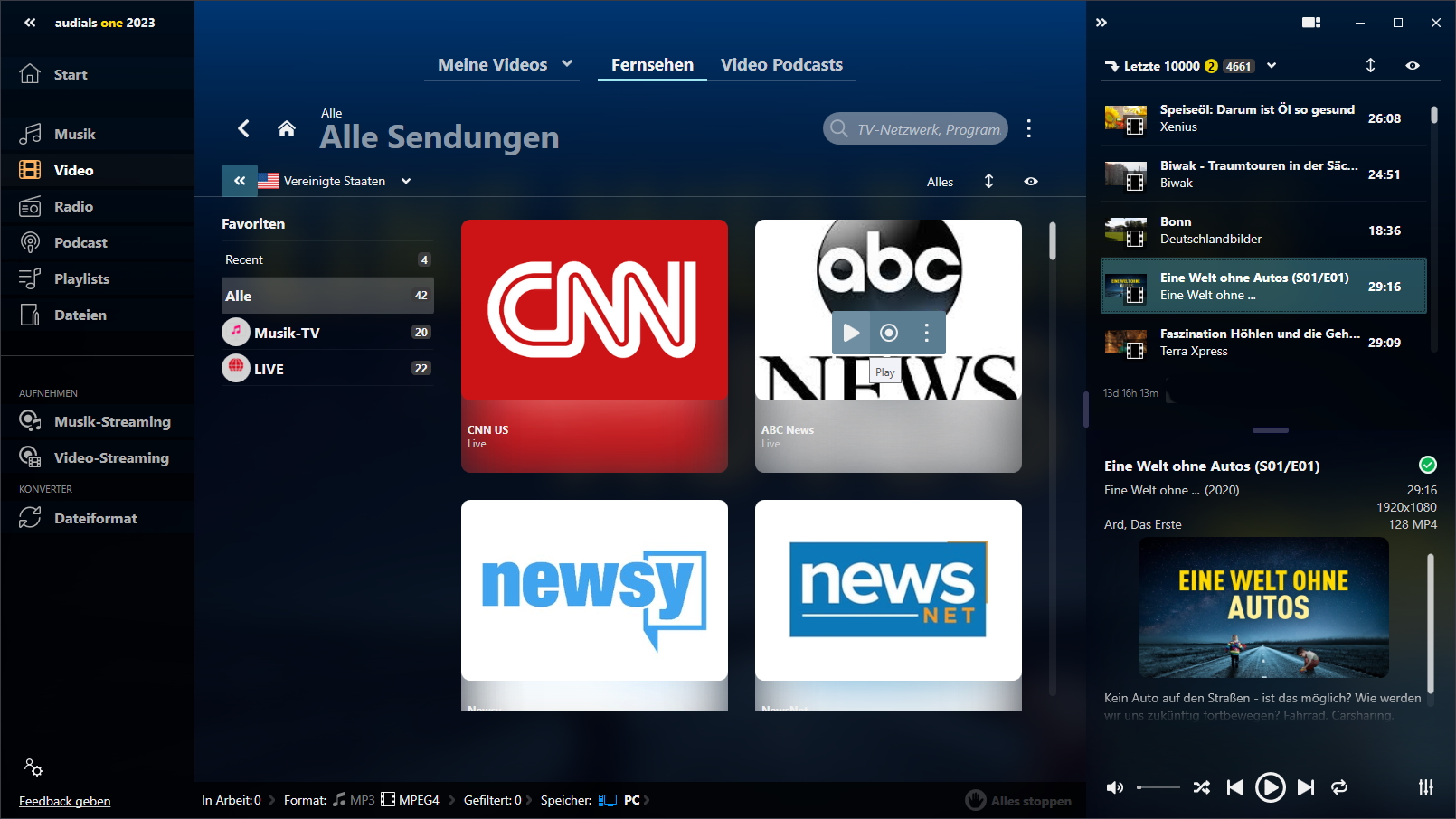Viewport: 1456px width, 819px height.
Task: Select the Faszination Höhlen recording
Action: pos(1262,342)
